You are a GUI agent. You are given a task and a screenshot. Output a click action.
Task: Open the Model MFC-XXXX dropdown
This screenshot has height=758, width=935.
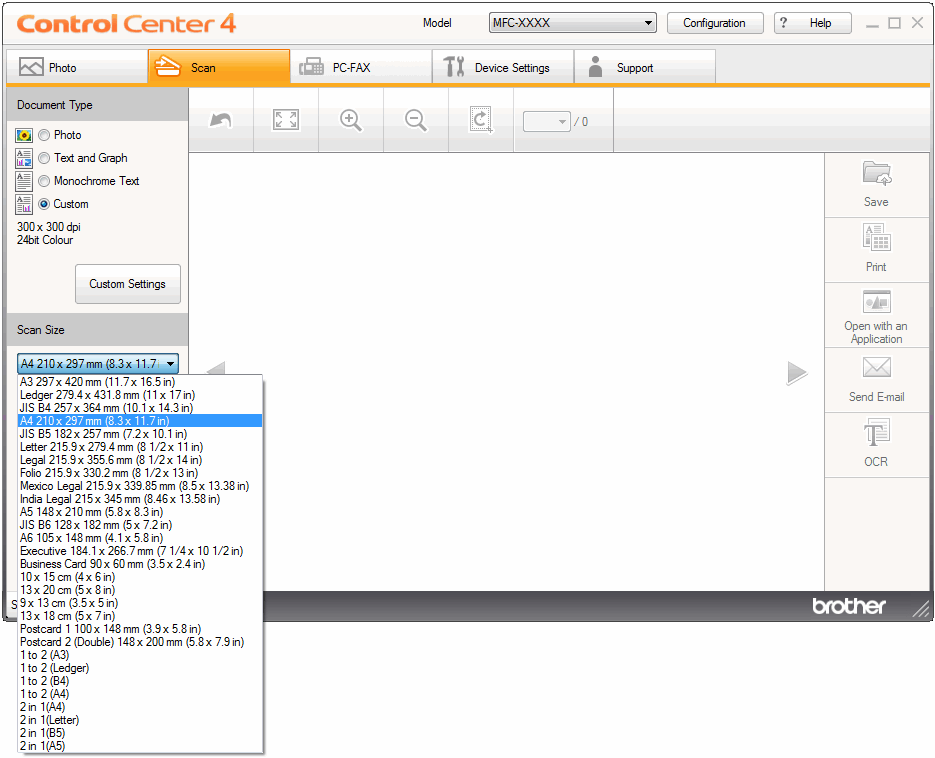pyautogui.click(x=572, y=23)
